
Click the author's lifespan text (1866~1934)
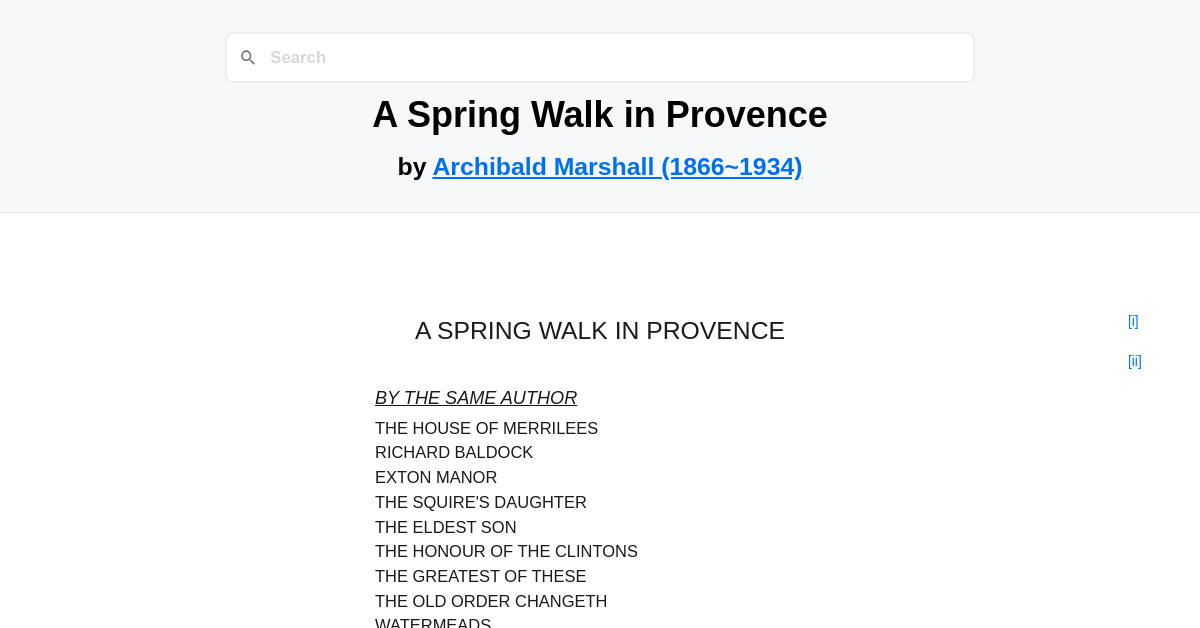coord(734,166)
